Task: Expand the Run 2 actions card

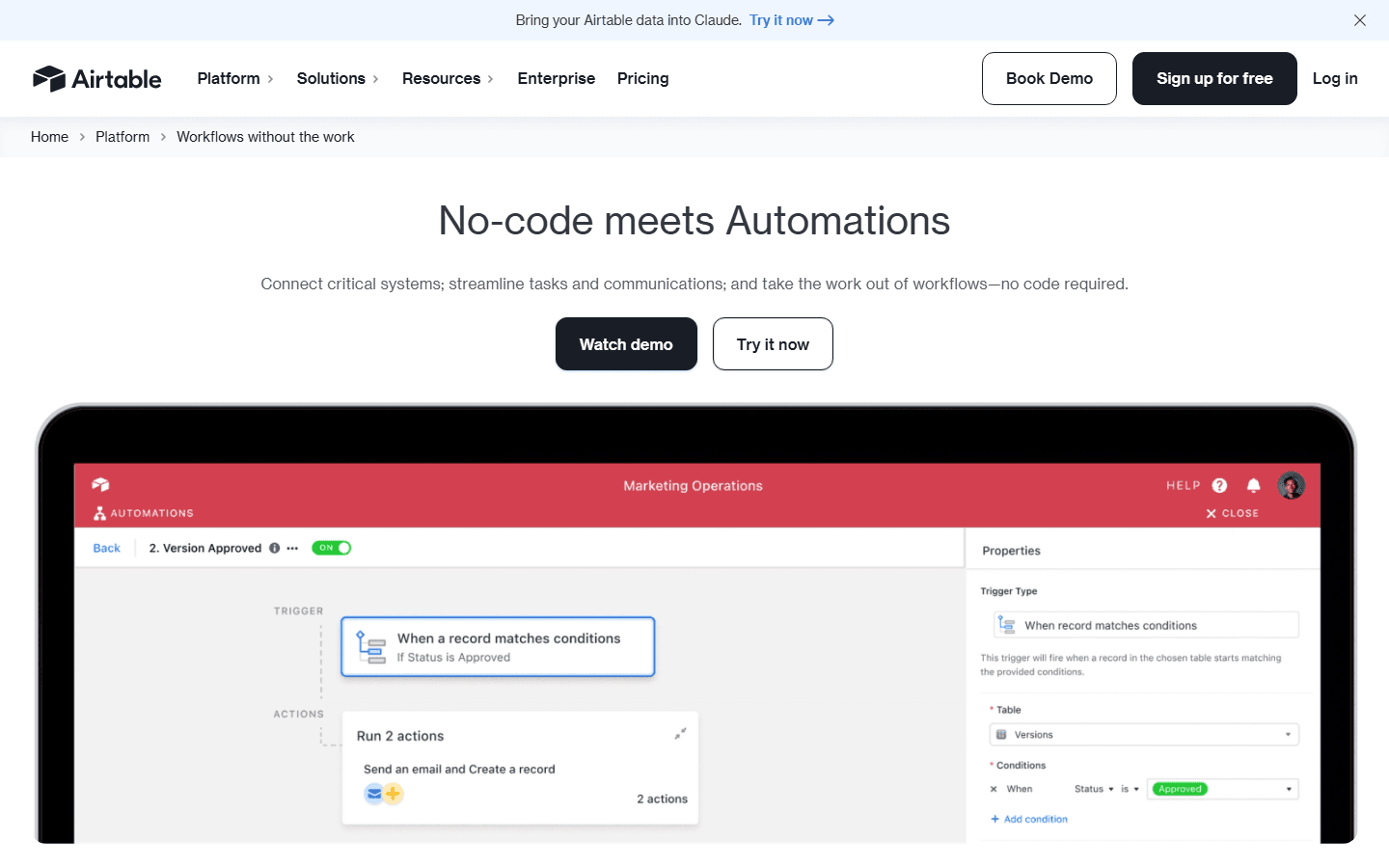Action: [680, 734]
